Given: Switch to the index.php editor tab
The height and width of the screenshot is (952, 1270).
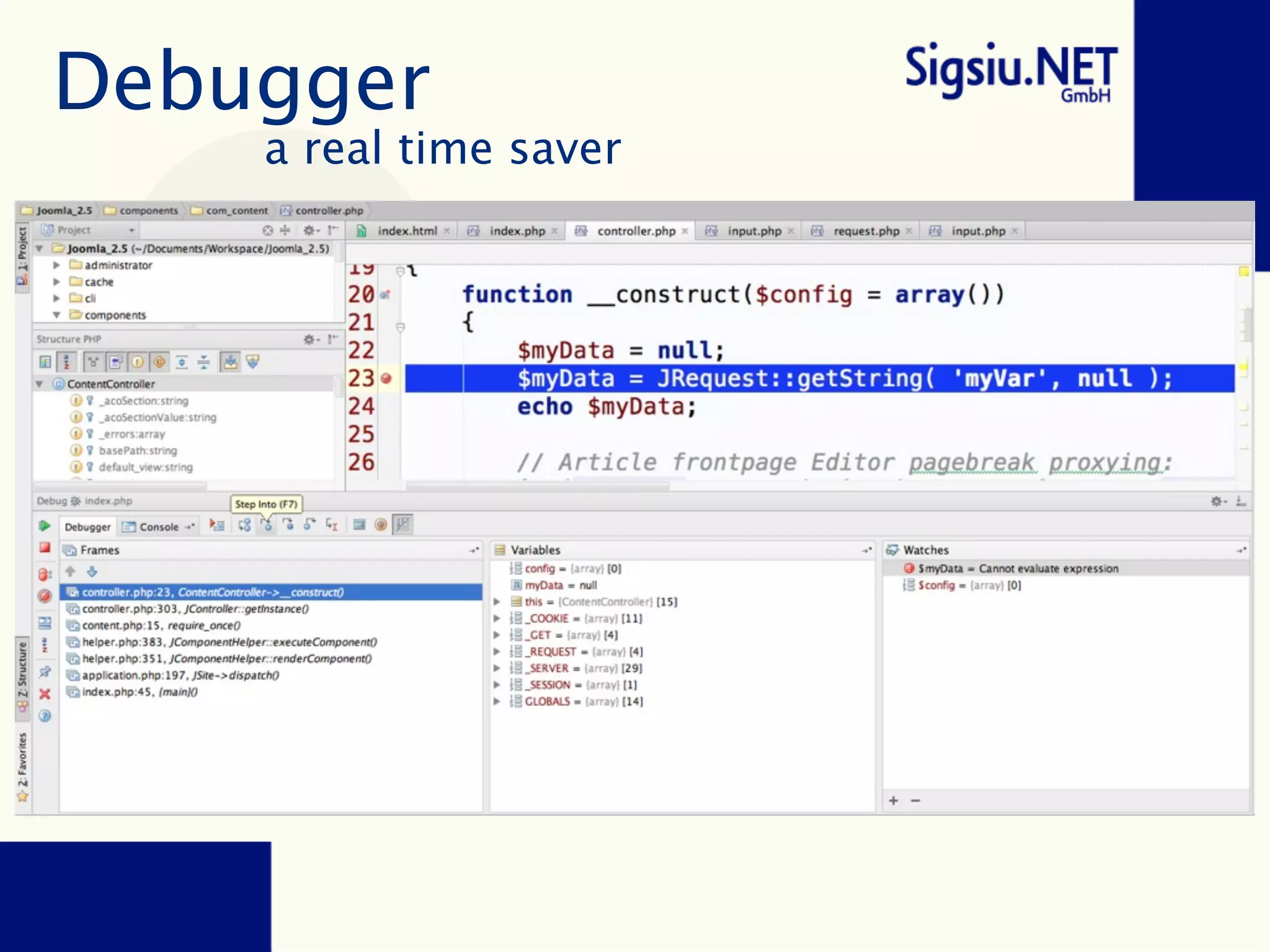Looking at the screenshot, I should coord(512,231).
